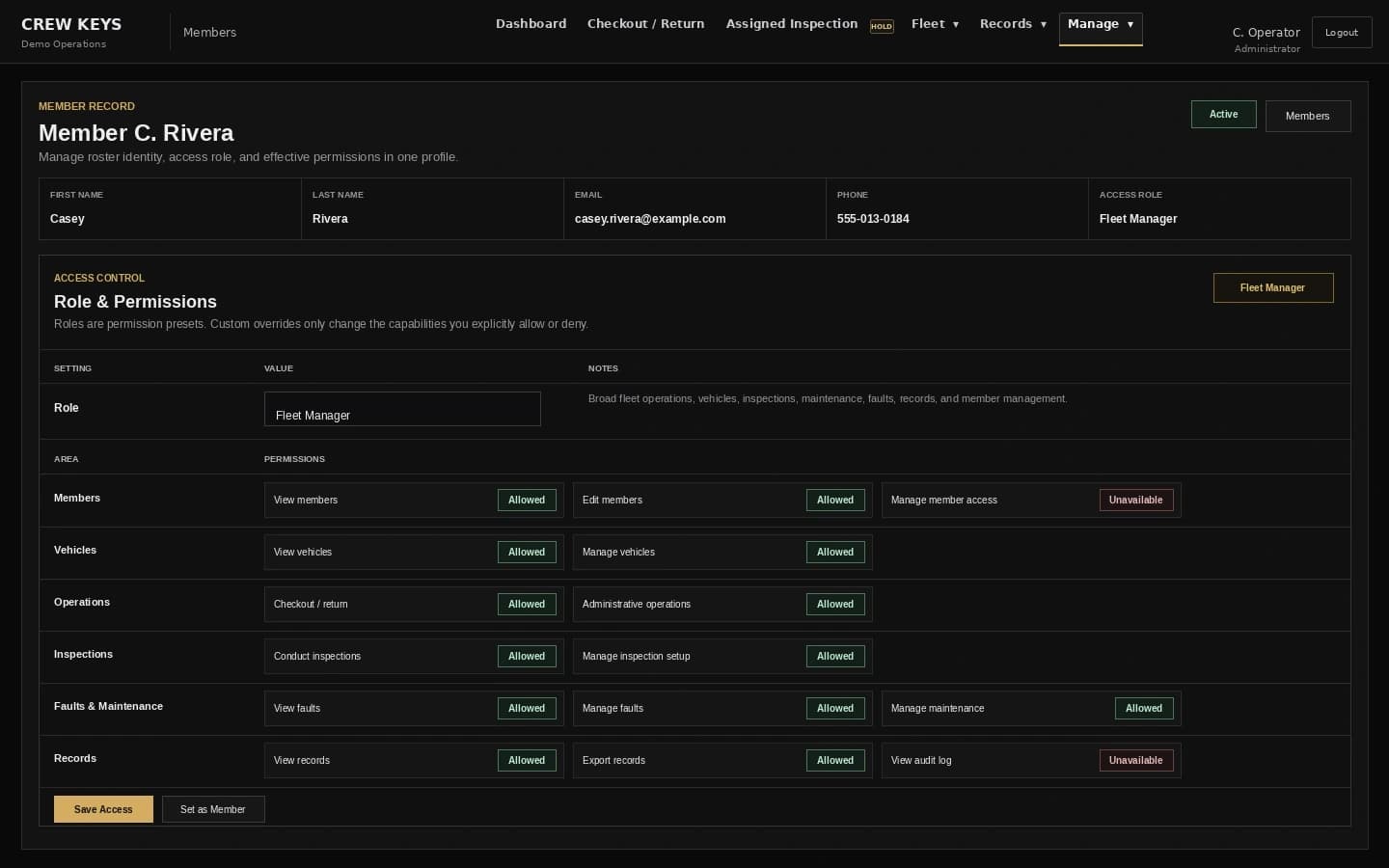Screen dimensions: 1389x868
Task: Click the Members button next to Active
Action: (x=1308, y=116)
